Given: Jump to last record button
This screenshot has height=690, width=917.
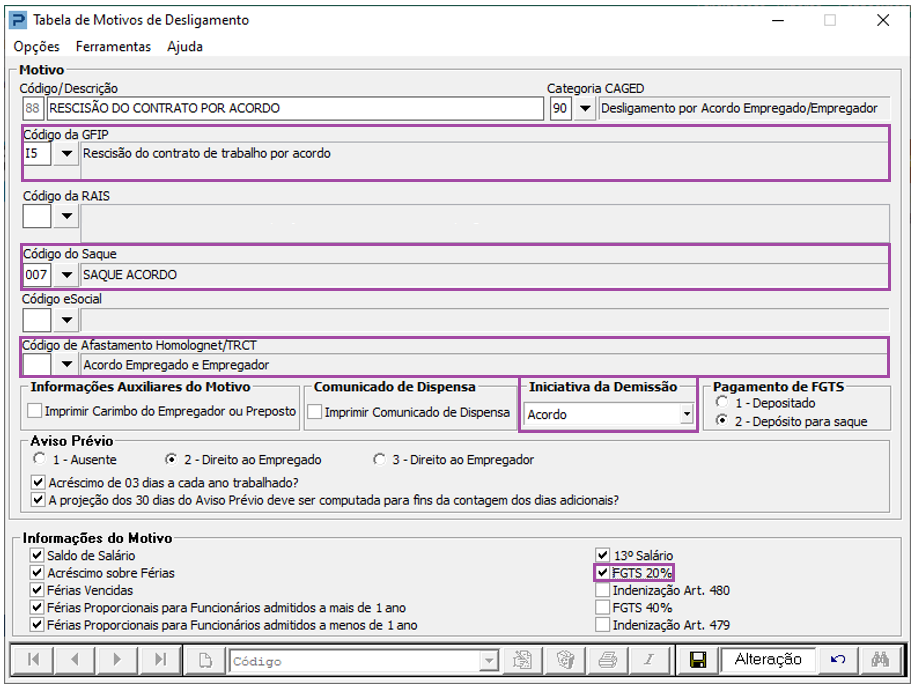Looking at the screenshot, I should (x=160, y=660).
